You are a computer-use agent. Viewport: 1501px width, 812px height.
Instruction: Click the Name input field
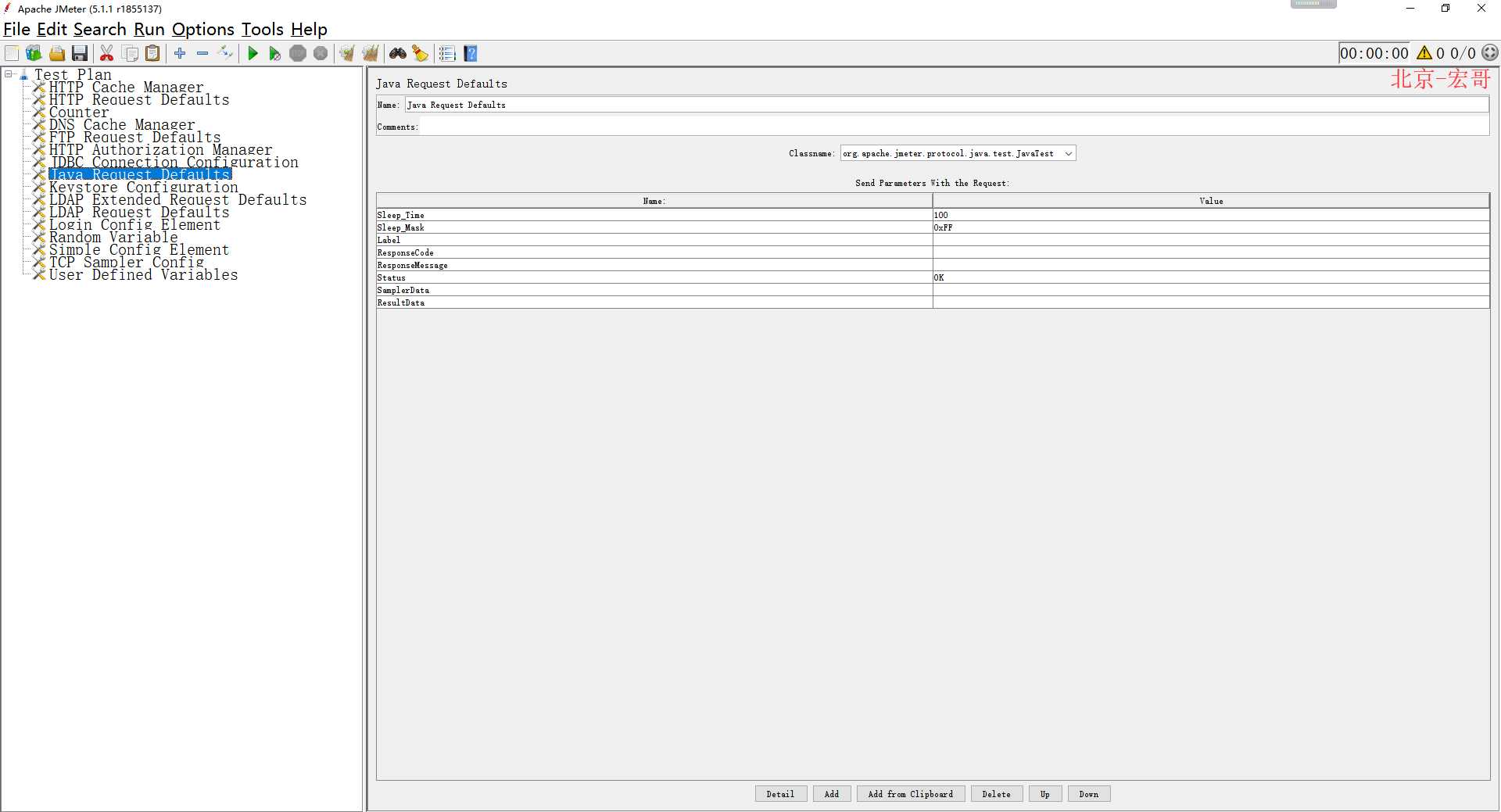(946, 105)
